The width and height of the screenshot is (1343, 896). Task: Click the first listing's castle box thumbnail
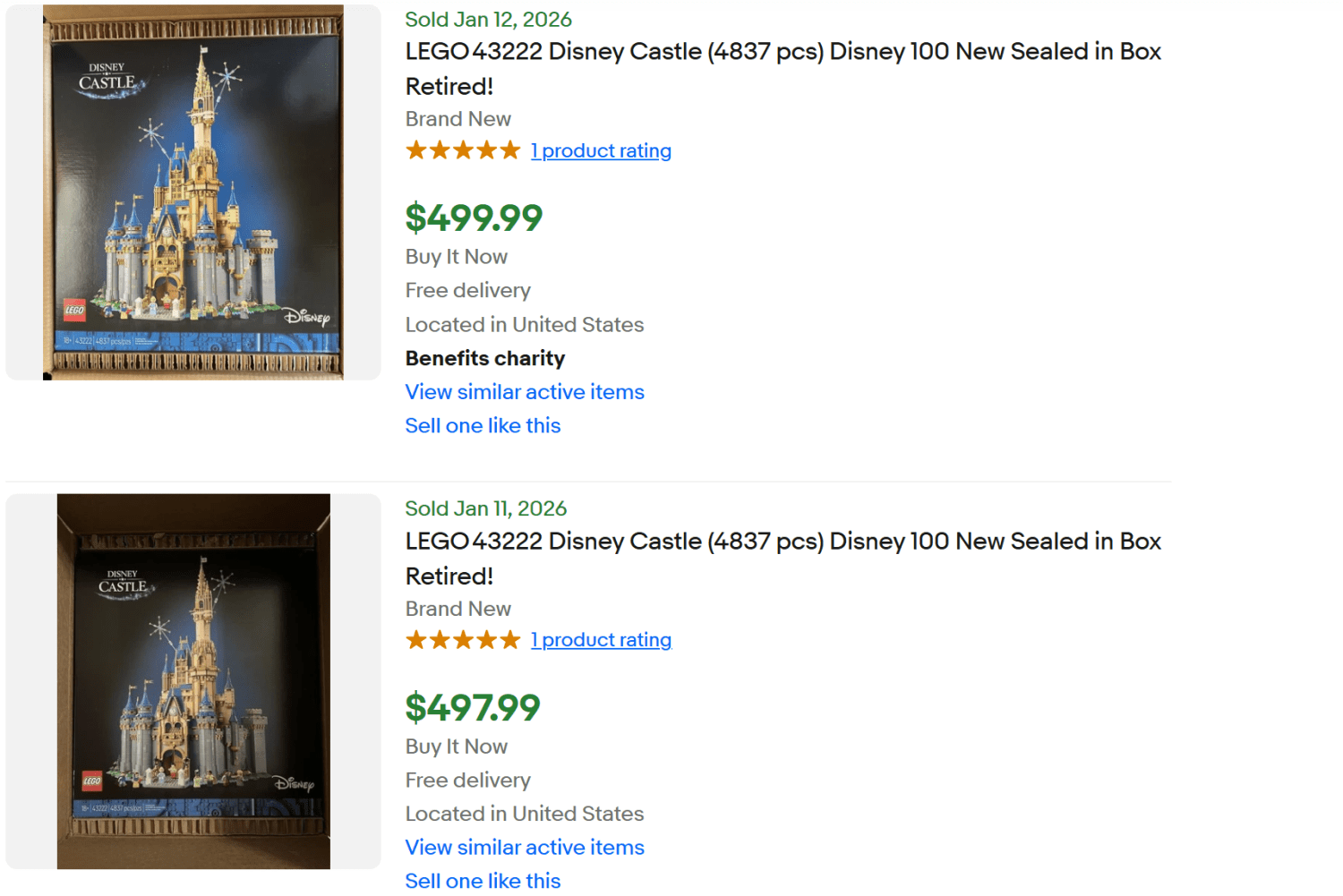click(x=192, y=191)
